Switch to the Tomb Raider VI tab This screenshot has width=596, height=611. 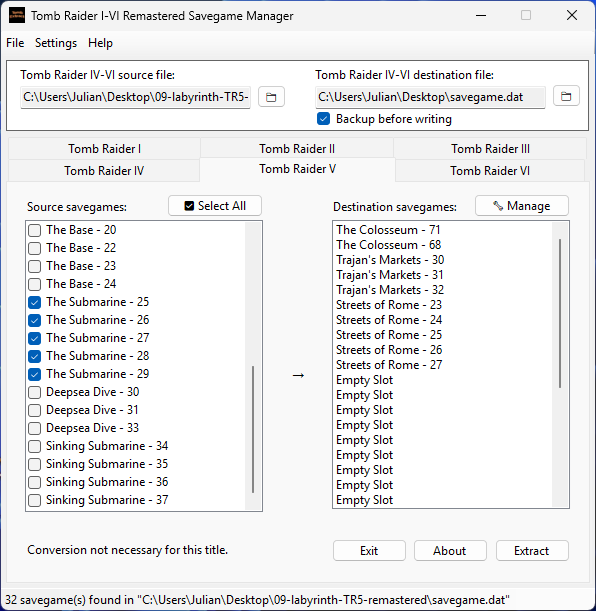[490, 171]
